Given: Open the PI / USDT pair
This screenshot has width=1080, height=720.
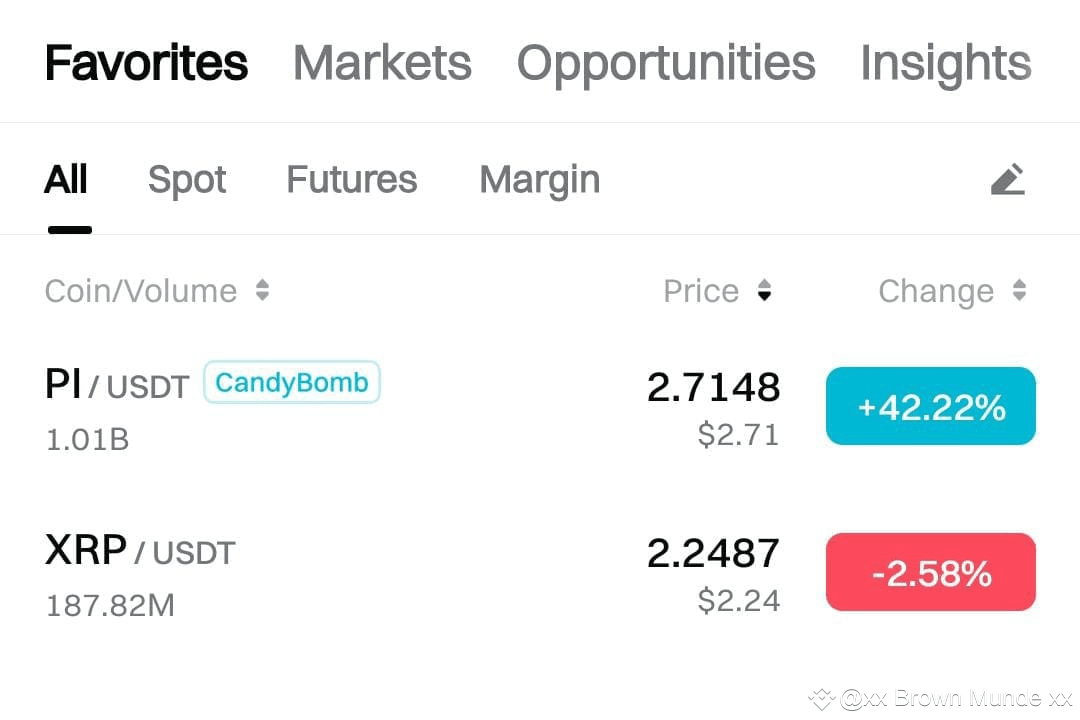Looking at the screenshot, I should click(117, 384).
